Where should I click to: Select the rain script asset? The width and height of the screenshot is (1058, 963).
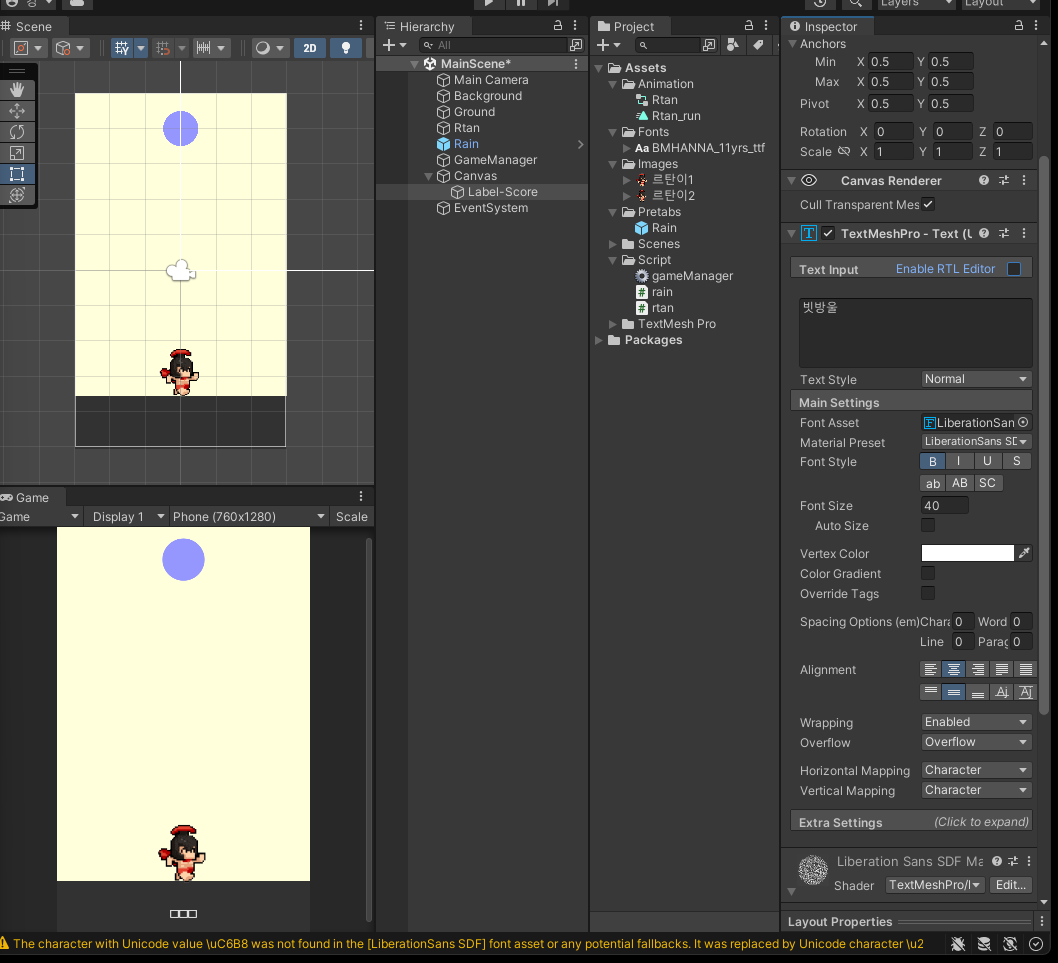[662, 292]
